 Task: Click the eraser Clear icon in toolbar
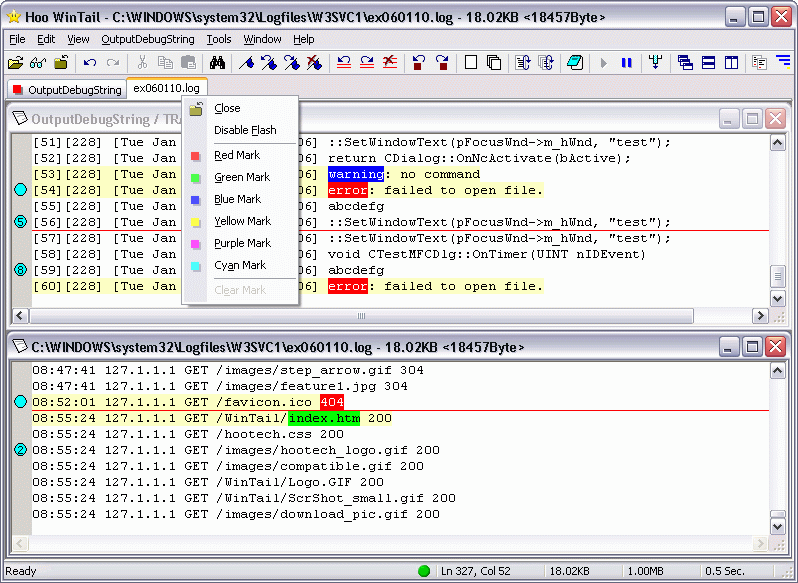(x=575, y=63)
